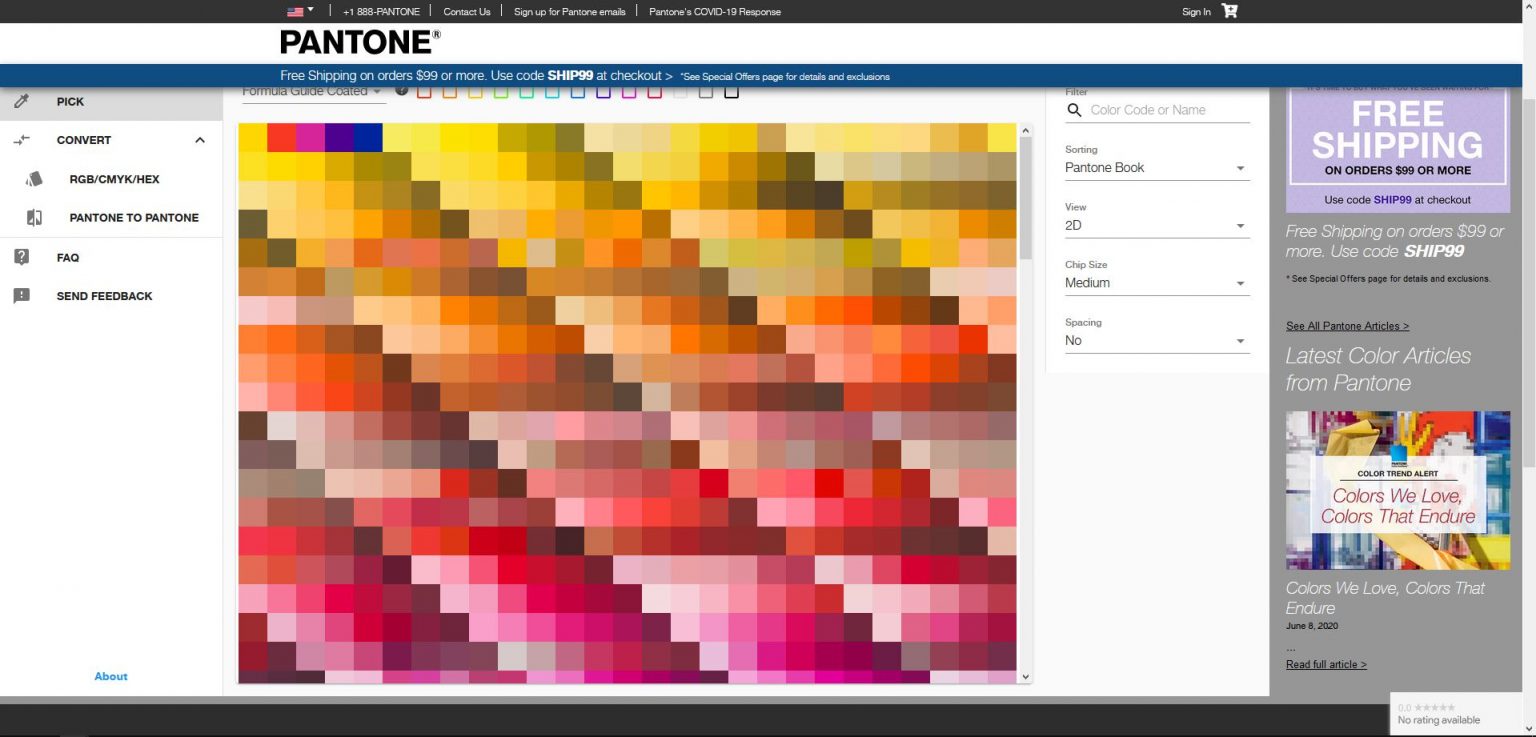Screen dimensions: 1536x737
Task: Toggle the black color filter
Action: click(x=731, y=91)
